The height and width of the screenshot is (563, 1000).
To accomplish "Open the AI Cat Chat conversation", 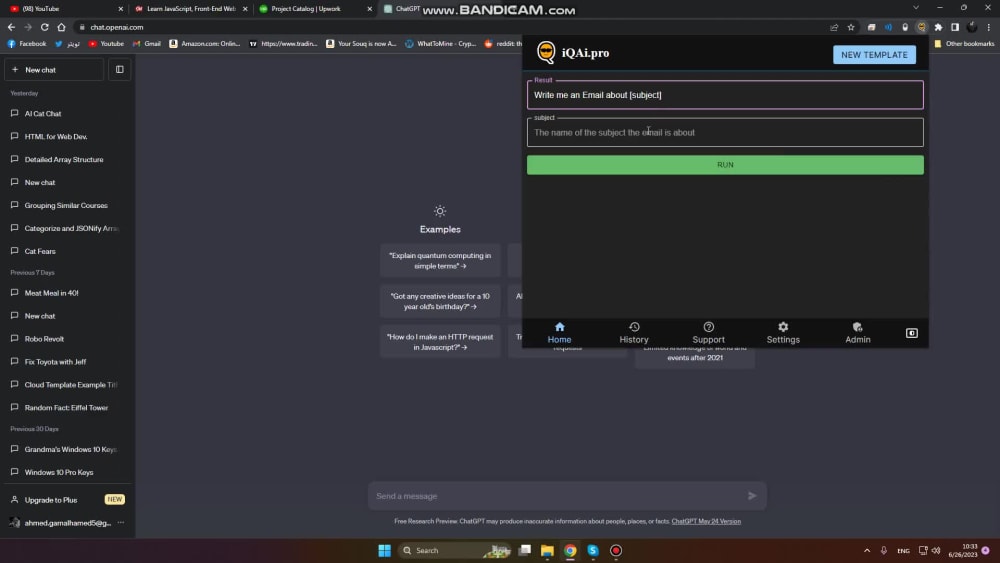I will pyautogui.click(x=67, y=113).
